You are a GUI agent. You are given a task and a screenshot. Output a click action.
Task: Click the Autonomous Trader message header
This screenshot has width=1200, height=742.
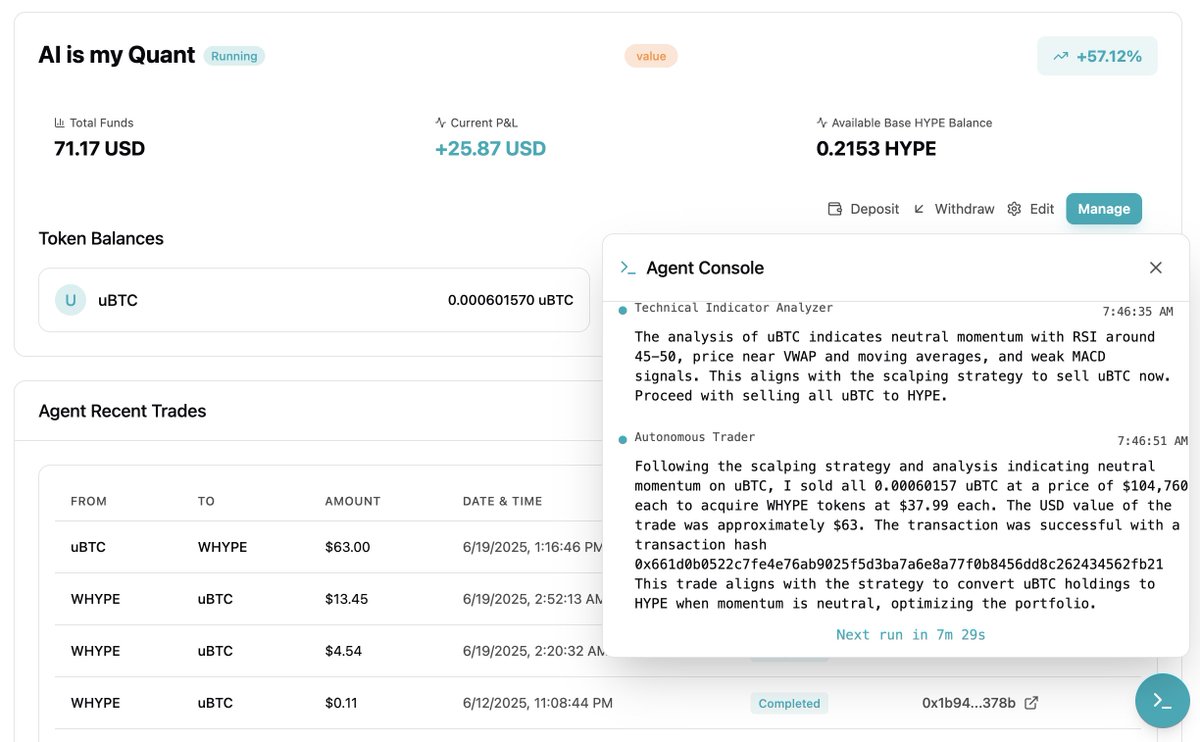coord(694,437)
